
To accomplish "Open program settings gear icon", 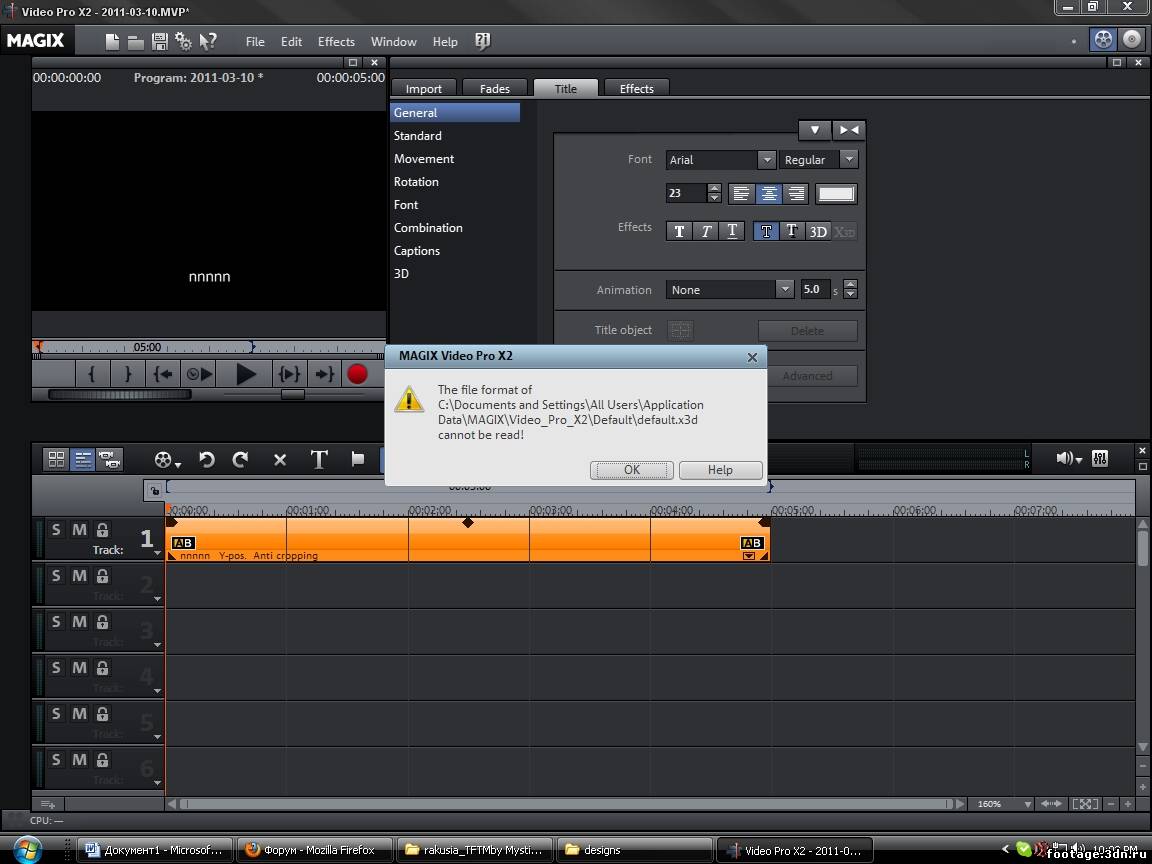I will [184, 42].
